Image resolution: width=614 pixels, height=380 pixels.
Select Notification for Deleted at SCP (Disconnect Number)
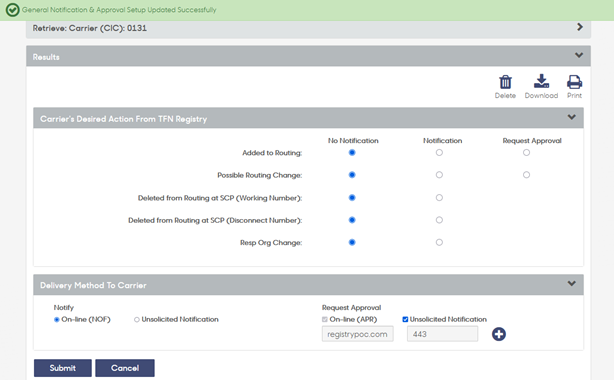coord(439,220)
